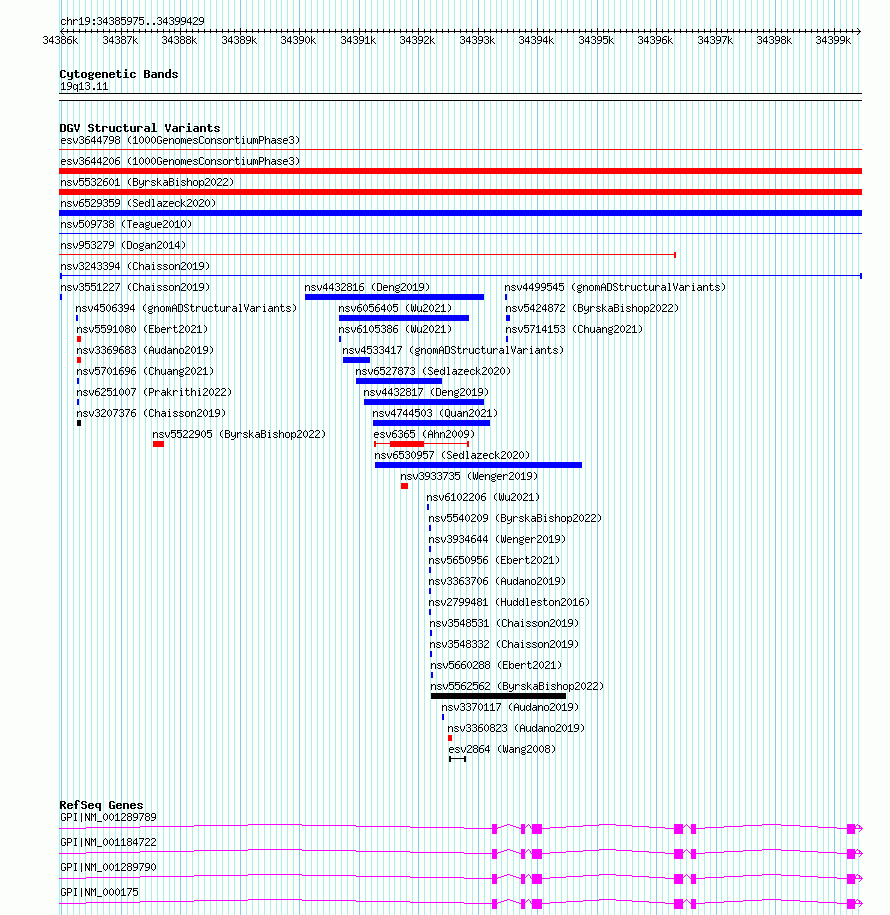Click nsv3934644 (Wenger2019) label

tap(497, 540)
